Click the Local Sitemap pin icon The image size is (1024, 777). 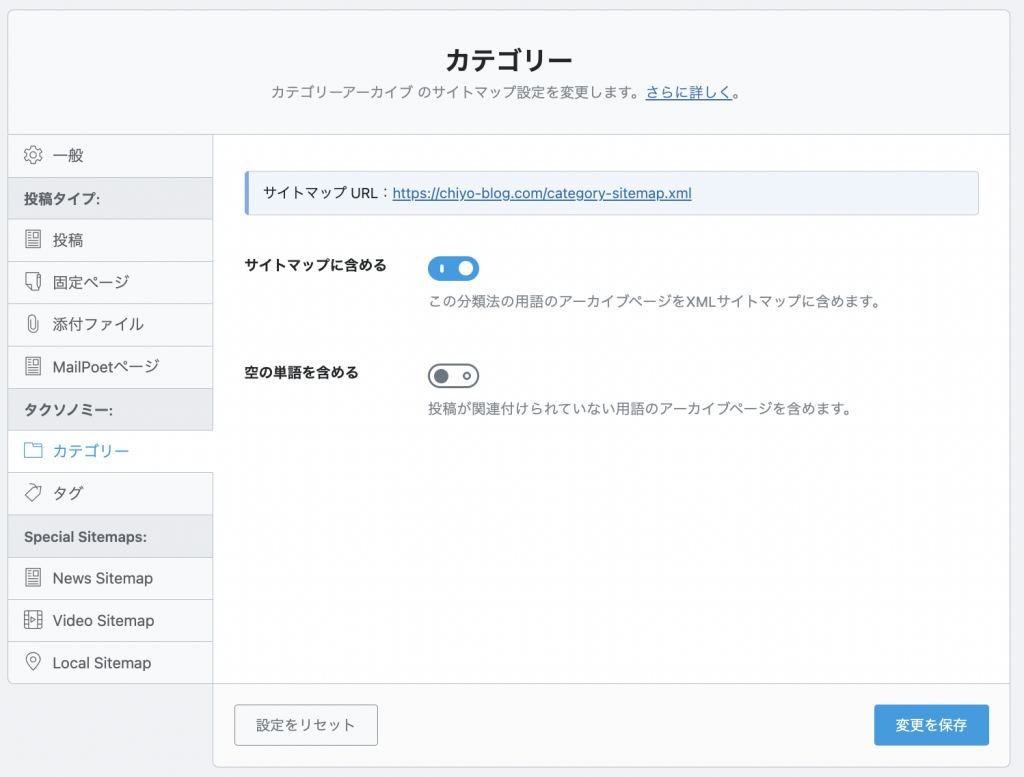click(x=33, y=662)
